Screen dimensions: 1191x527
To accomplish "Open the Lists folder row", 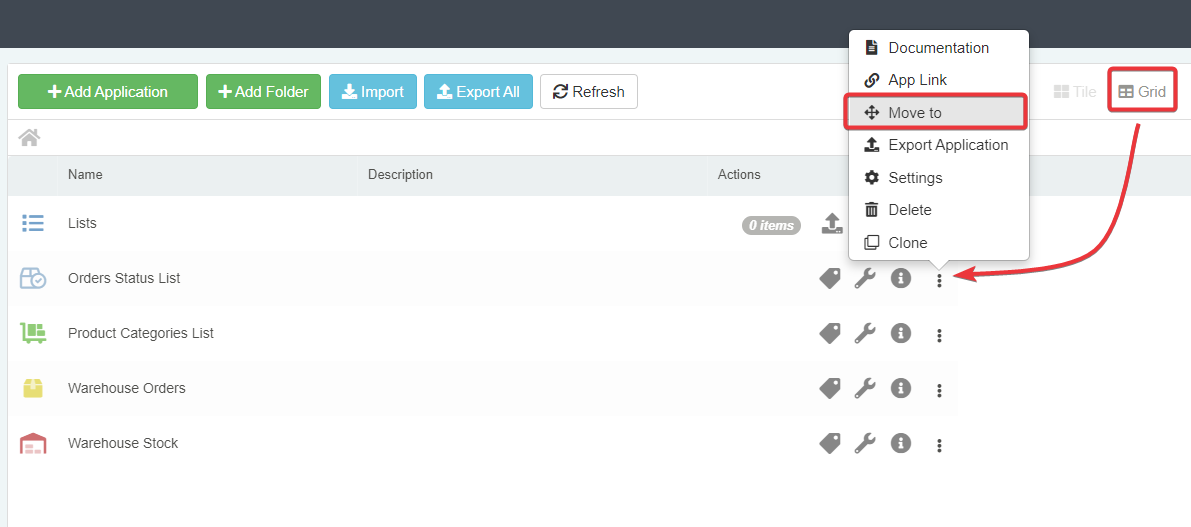I will pos(82,223).
